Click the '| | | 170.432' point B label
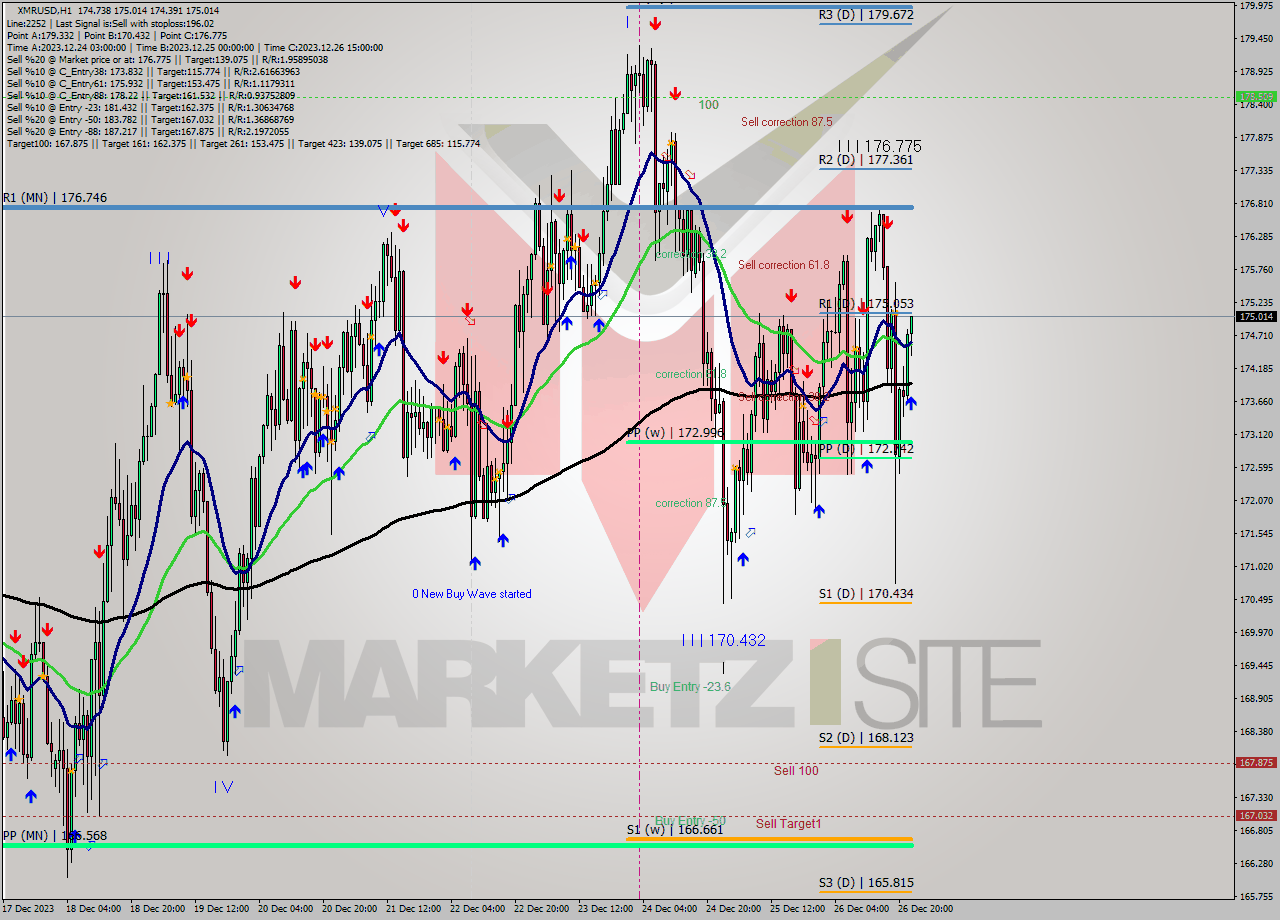 point(724,640)
